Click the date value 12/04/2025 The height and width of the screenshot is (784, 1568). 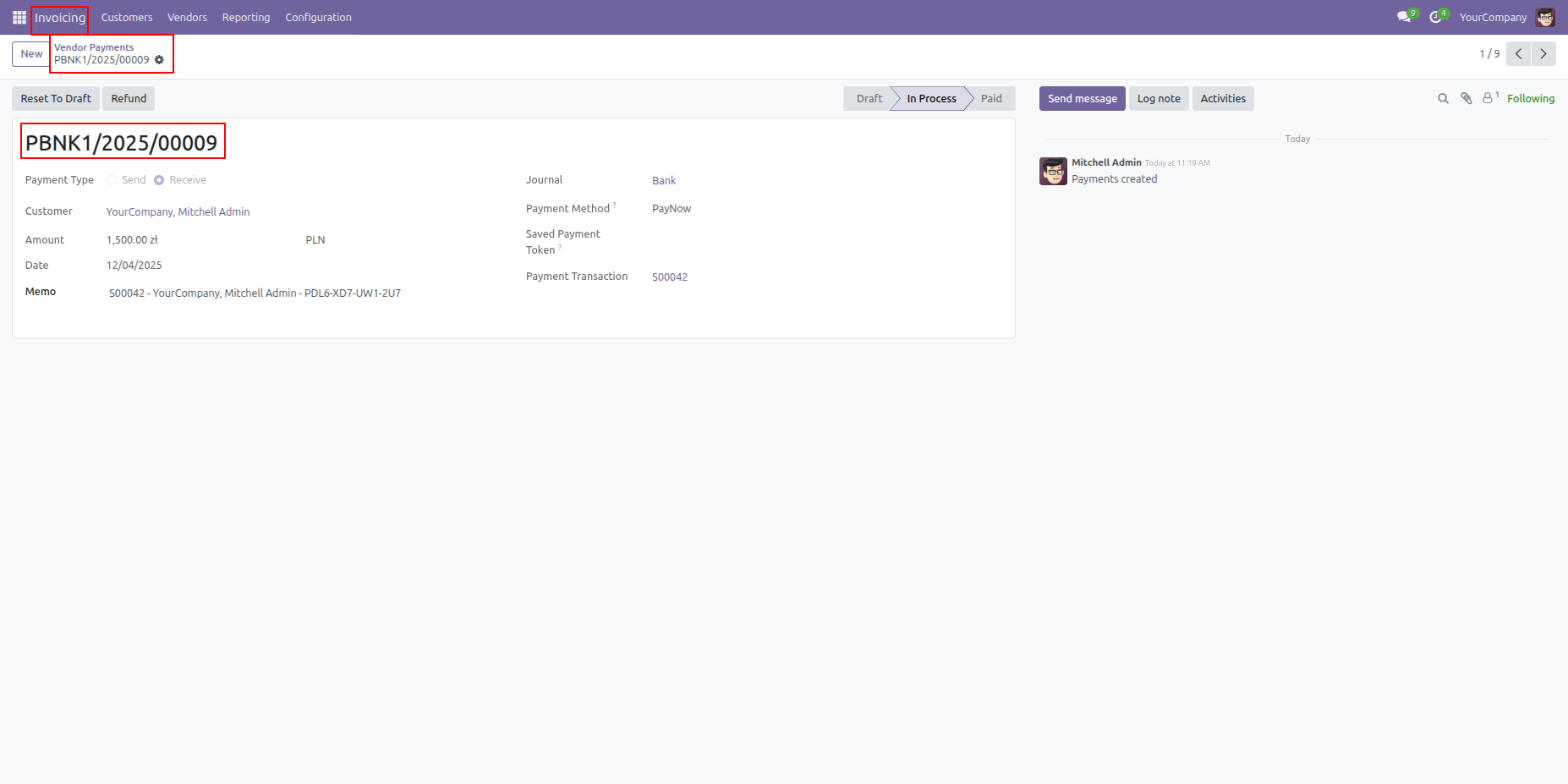tap(134, 266)
